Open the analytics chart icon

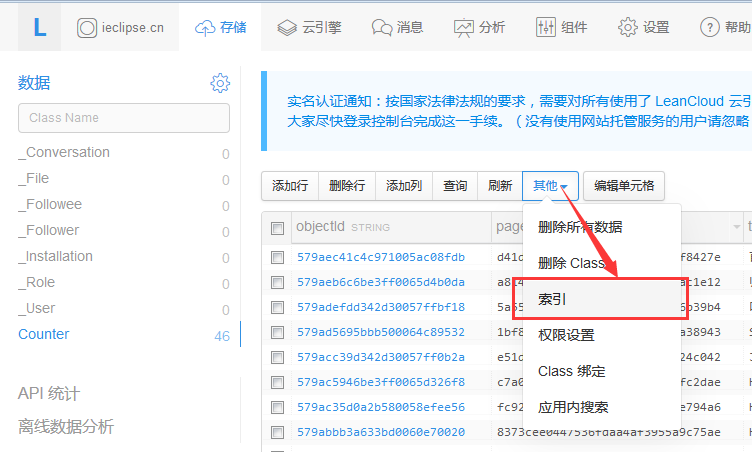coord(464,27)
